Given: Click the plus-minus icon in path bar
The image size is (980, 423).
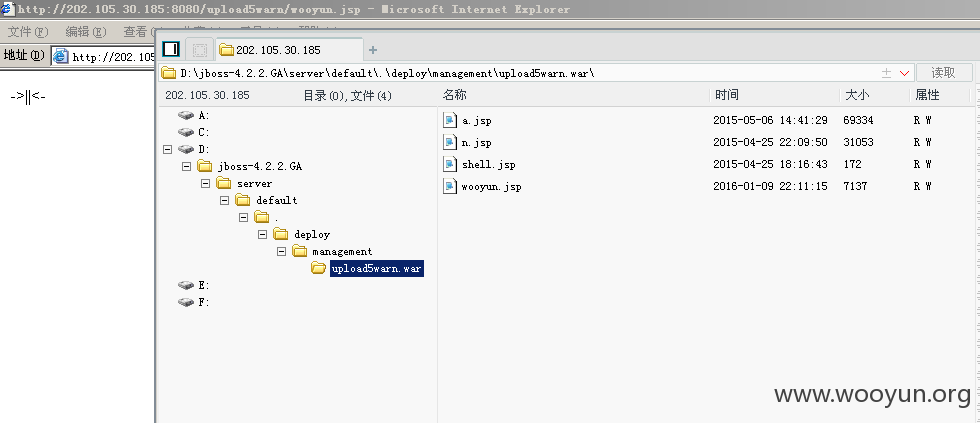Looking at the screenshot, I should [886, 73].
